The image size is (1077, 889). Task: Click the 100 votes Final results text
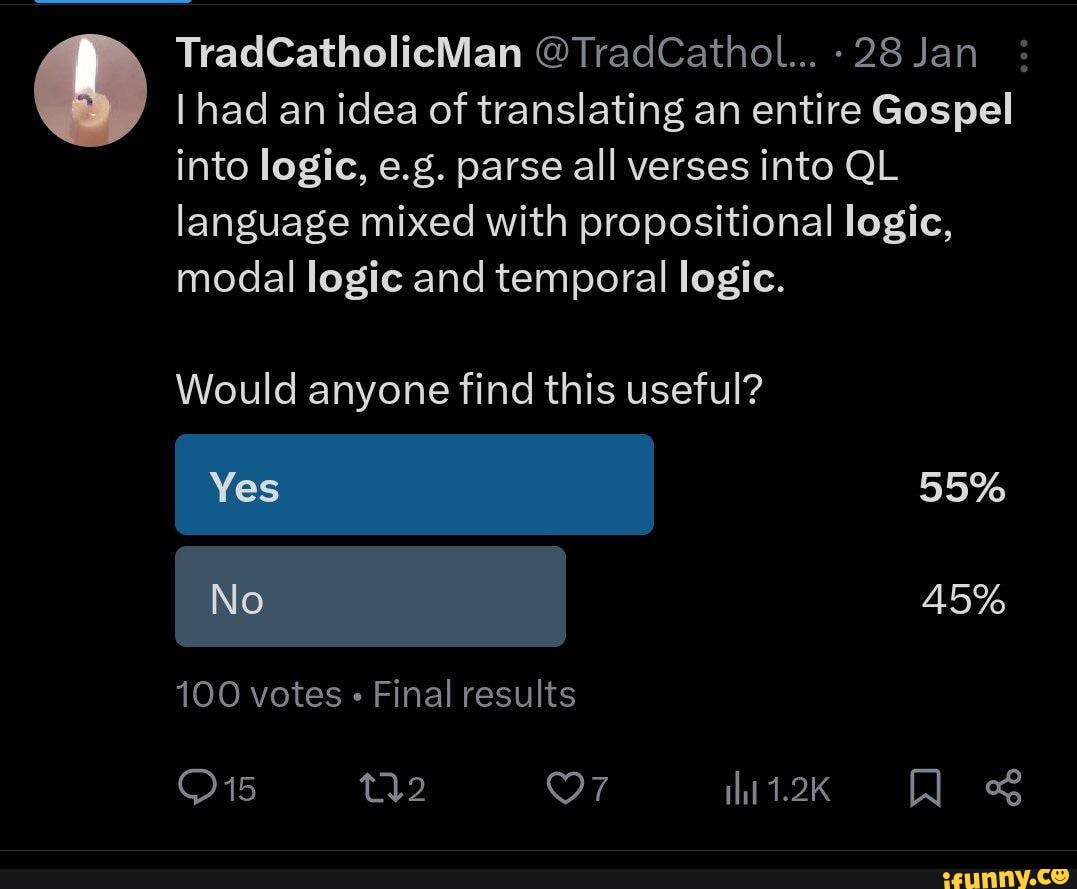(375, 693)
